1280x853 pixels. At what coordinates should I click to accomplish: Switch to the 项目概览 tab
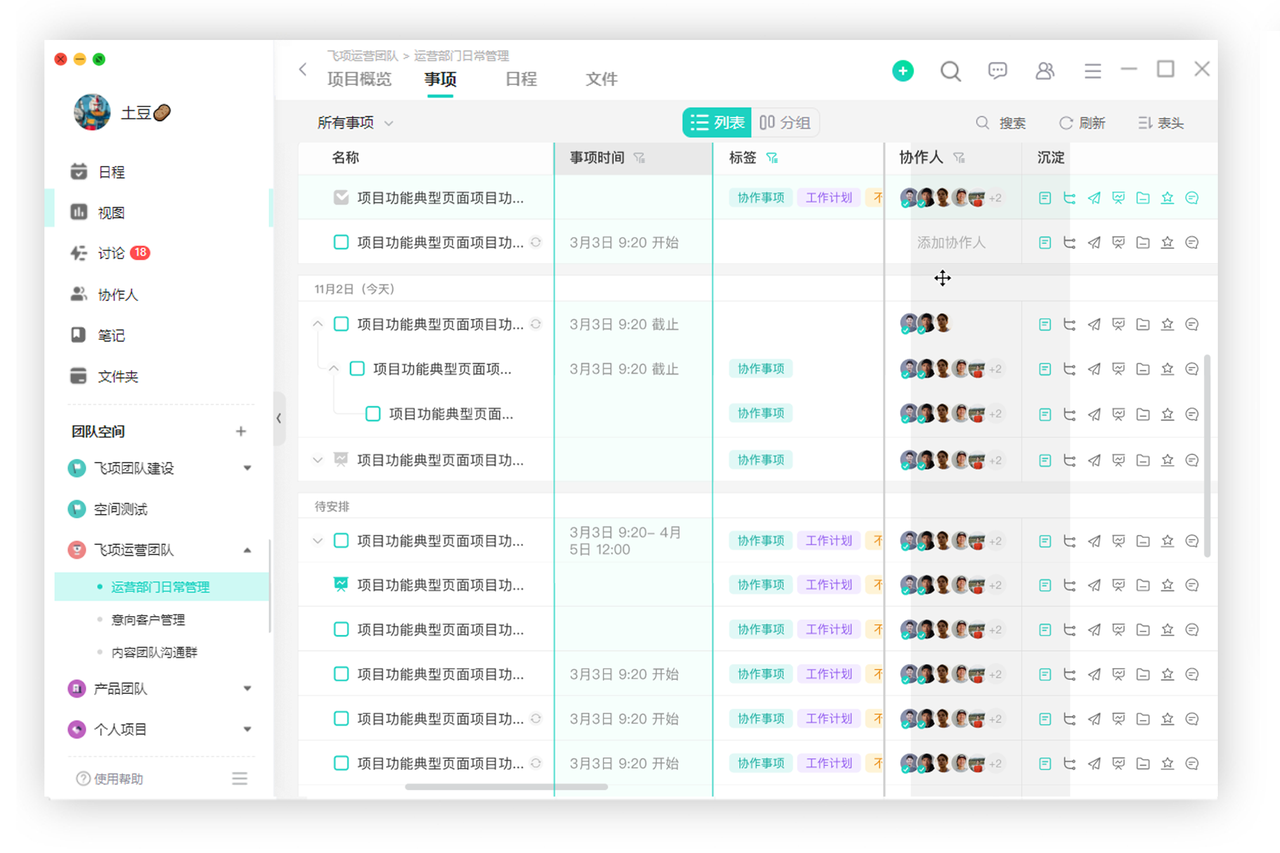[359, 79]
